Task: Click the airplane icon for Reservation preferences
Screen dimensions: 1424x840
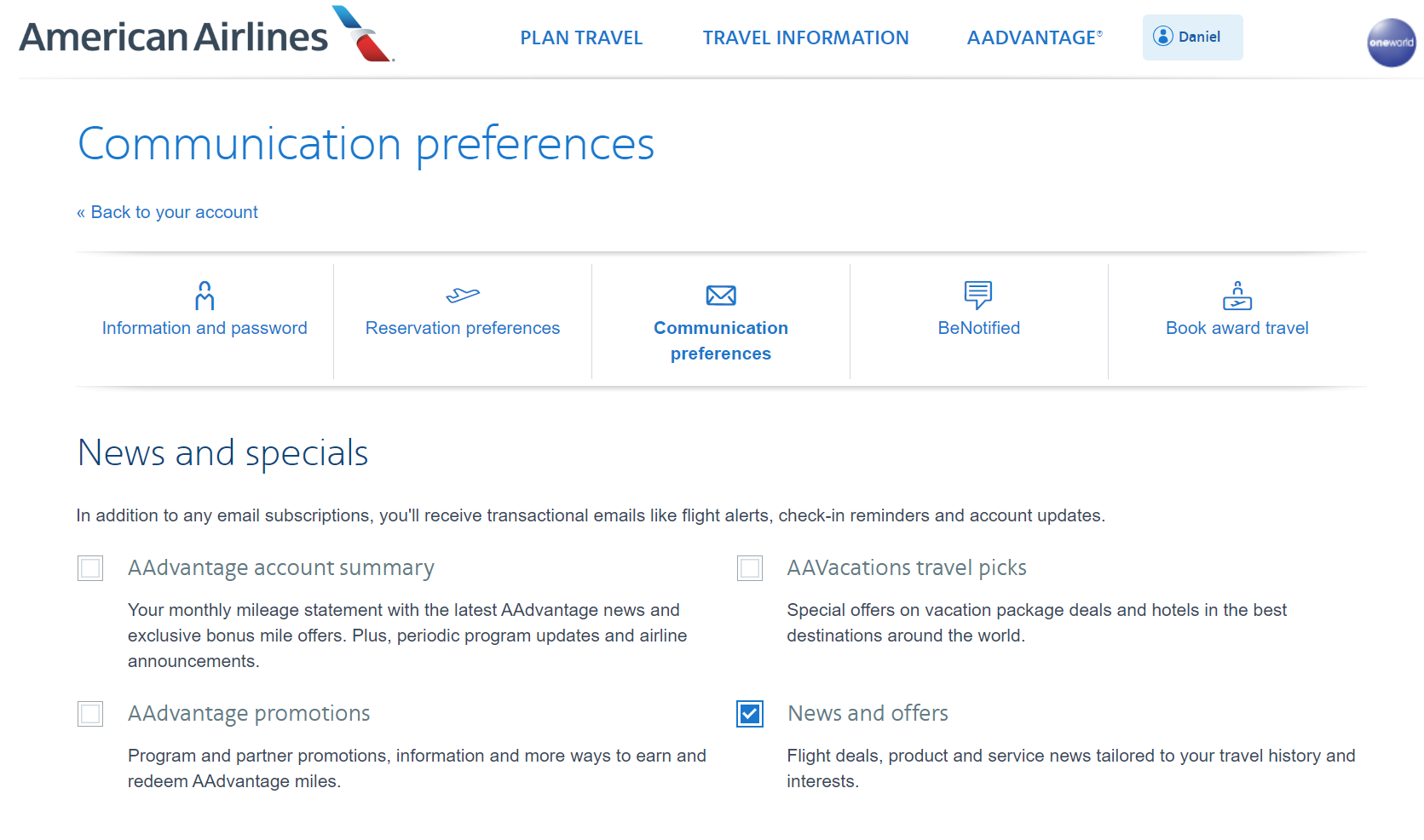Action: (463, 296)
